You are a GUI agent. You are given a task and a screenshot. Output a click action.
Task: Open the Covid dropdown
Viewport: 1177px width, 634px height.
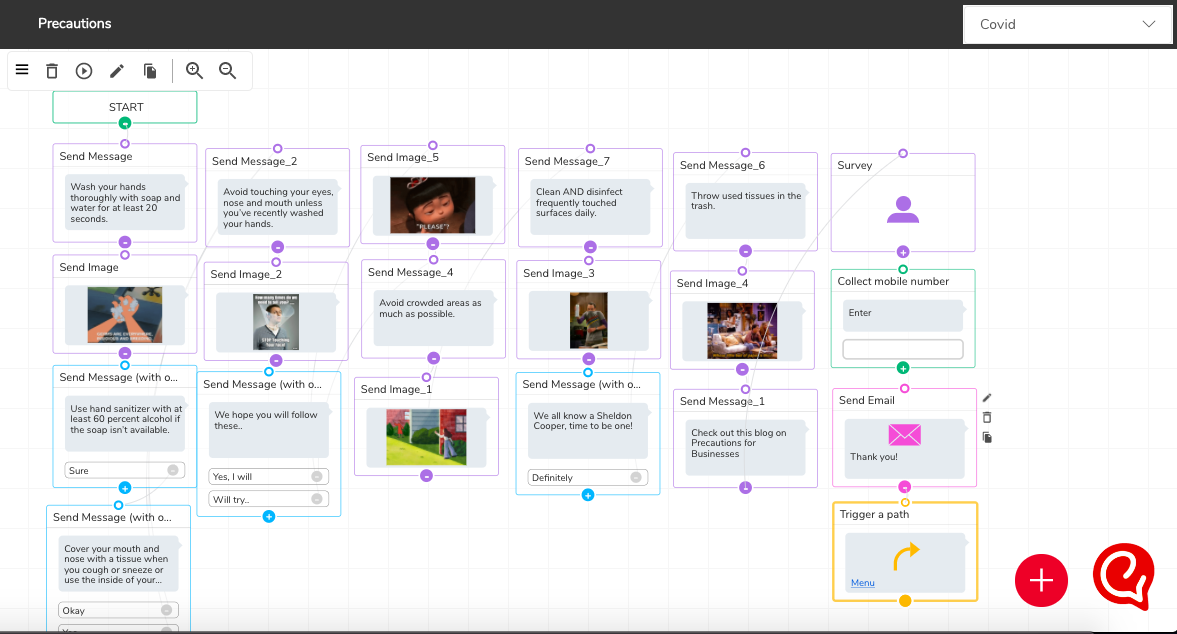point(1067,24)
